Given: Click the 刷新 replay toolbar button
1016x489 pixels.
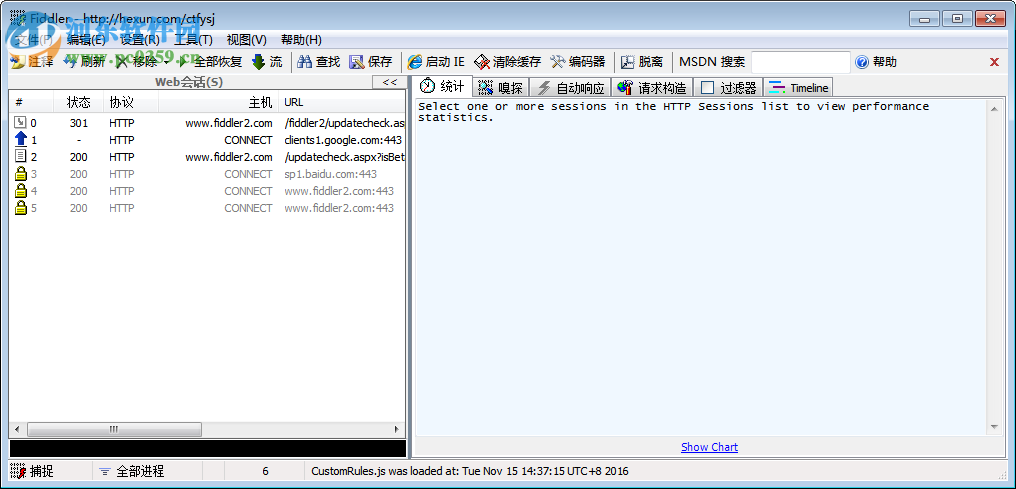Looking at the screenshot, I should [84, 62].
